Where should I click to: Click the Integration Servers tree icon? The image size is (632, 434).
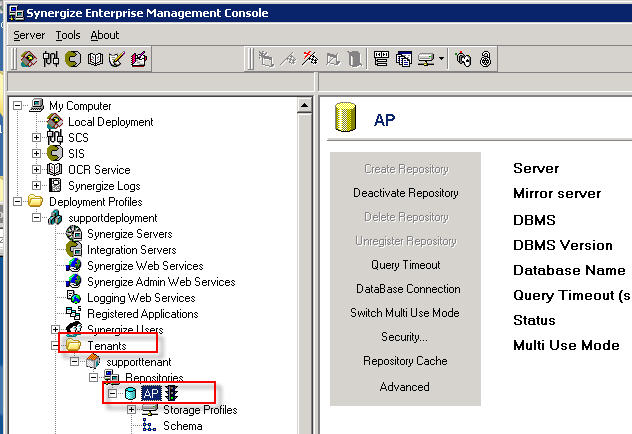(x=74, y=249)
